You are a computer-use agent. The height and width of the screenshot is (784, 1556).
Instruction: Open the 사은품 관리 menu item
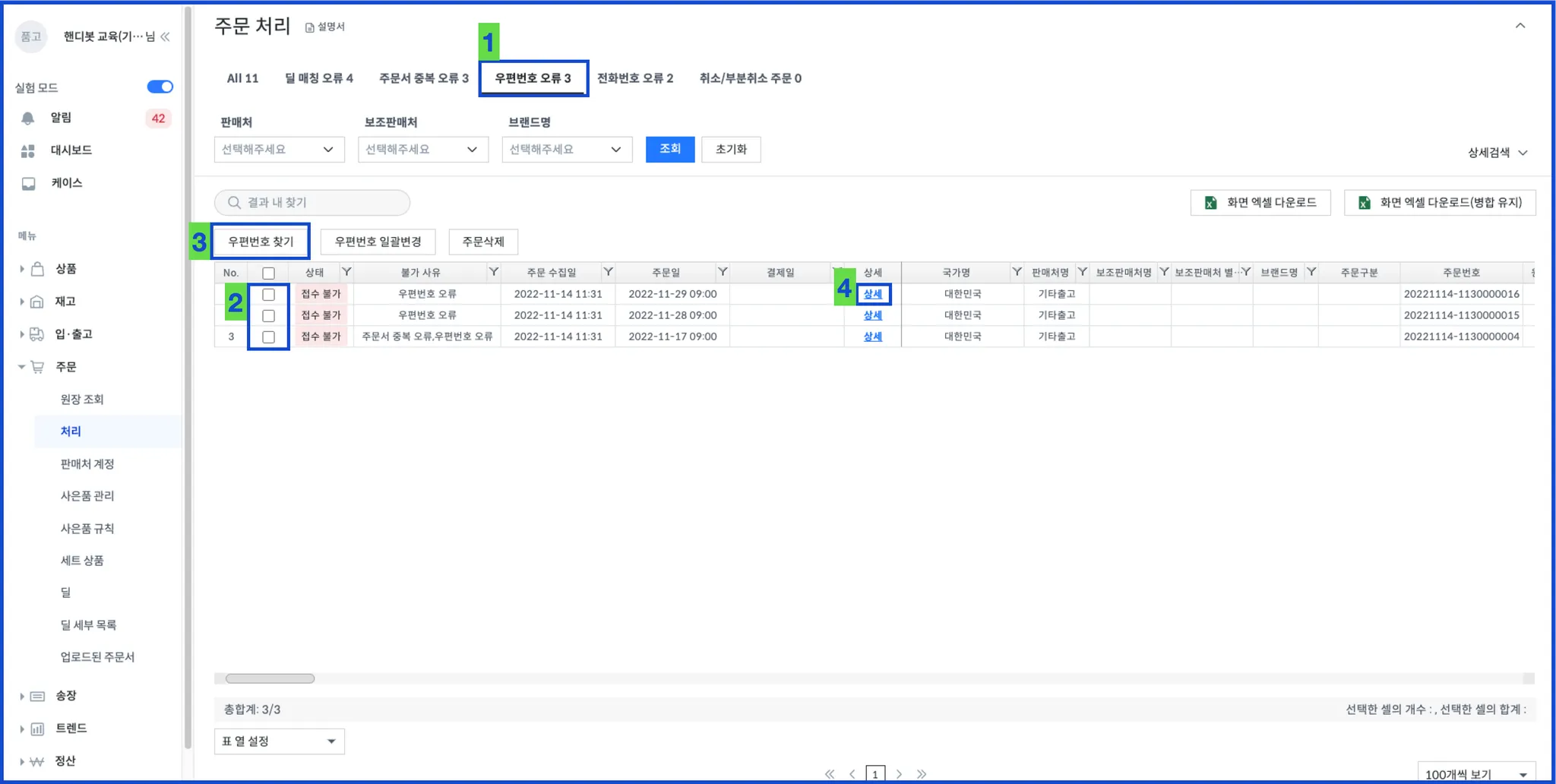87,496
